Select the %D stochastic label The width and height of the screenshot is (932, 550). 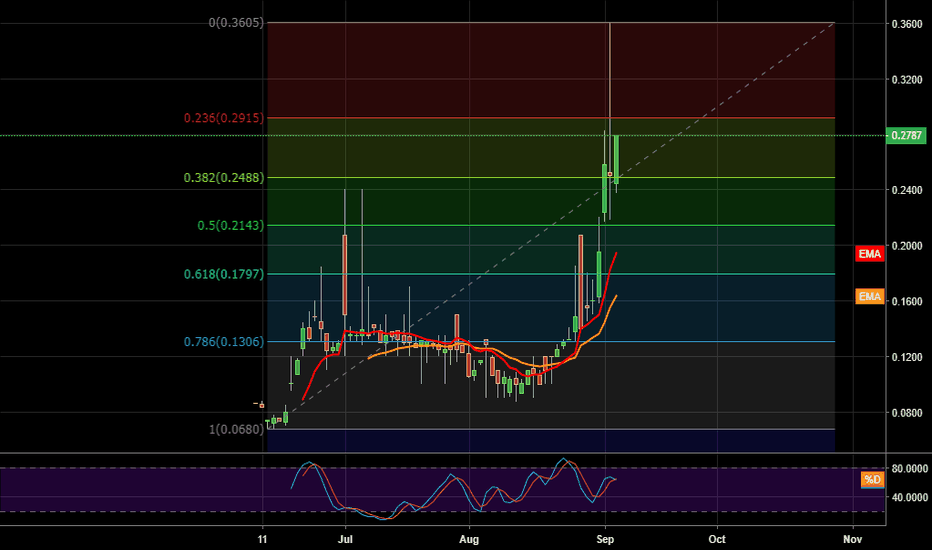tap(873, 479)
